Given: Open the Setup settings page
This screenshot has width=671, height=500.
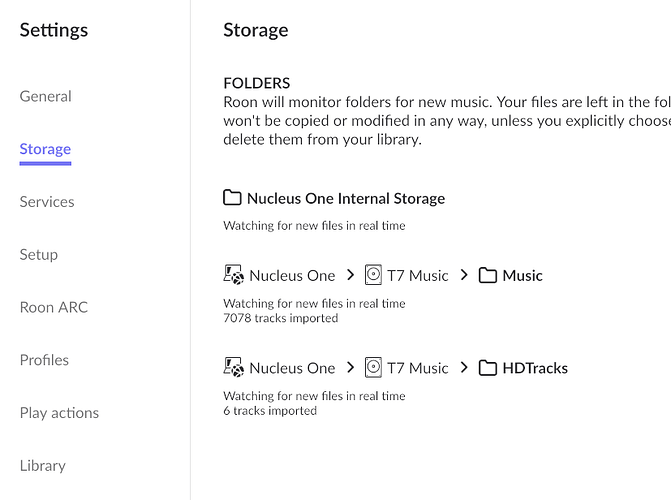Looking at the screenshot, I should coord(39,254).
